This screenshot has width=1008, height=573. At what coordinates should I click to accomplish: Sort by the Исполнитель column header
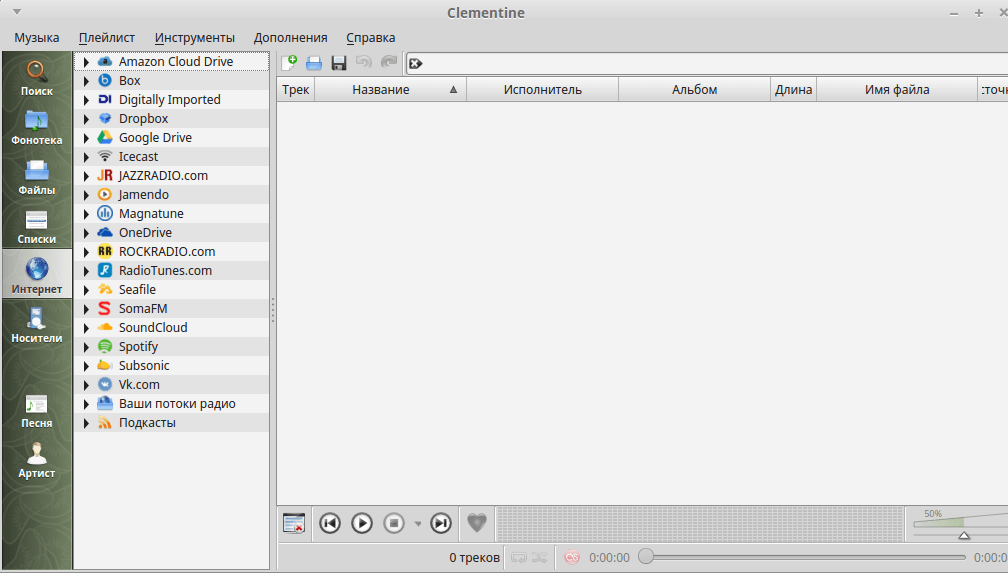click(543, 89)
